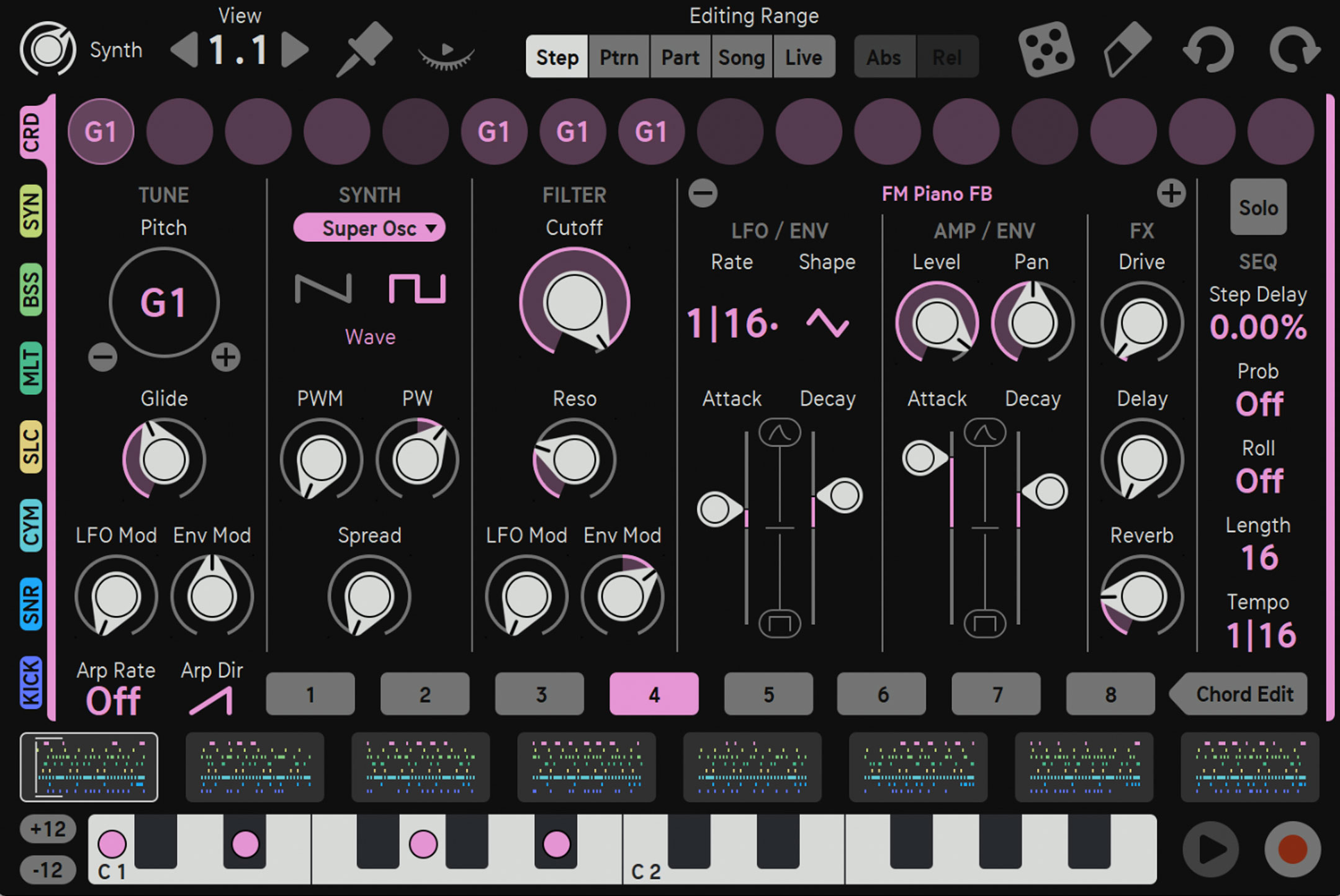Select the Song editing range tab
1340x896 pixels.
coord(741,57)
